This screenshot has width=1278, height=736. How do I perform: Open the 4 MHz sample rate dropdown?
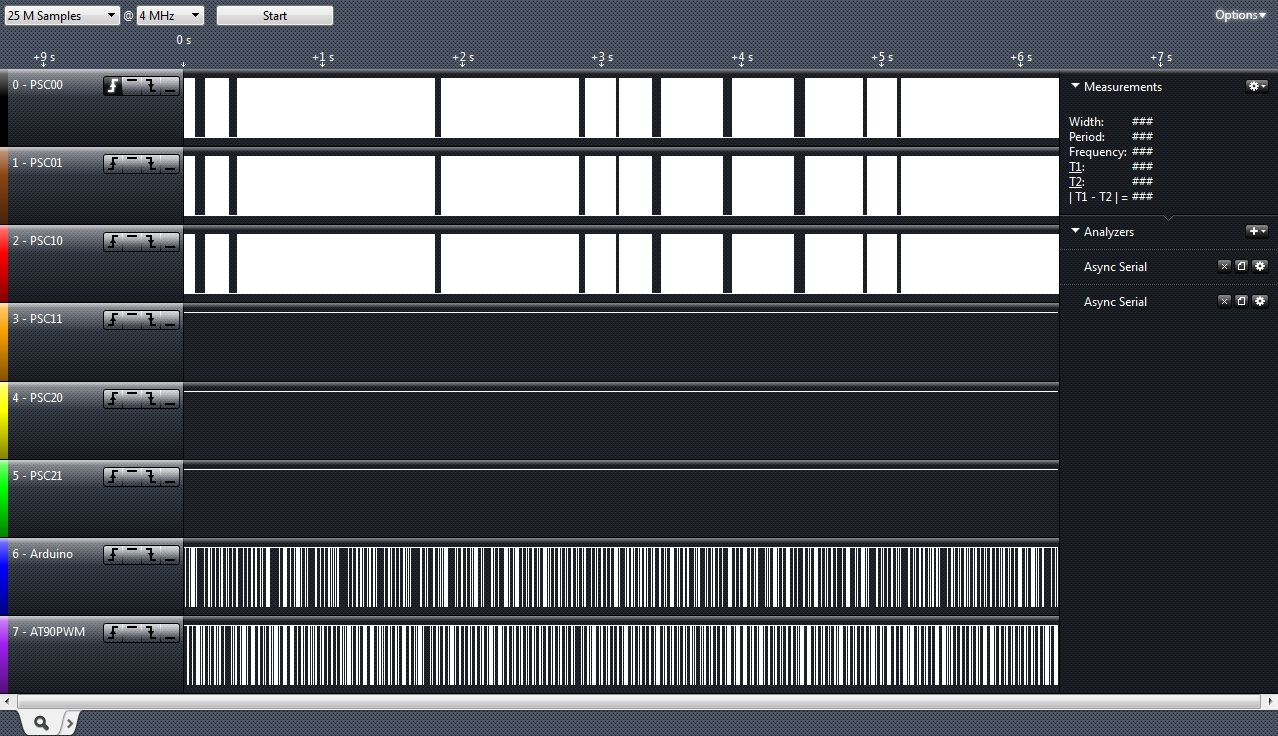point(170,16)
